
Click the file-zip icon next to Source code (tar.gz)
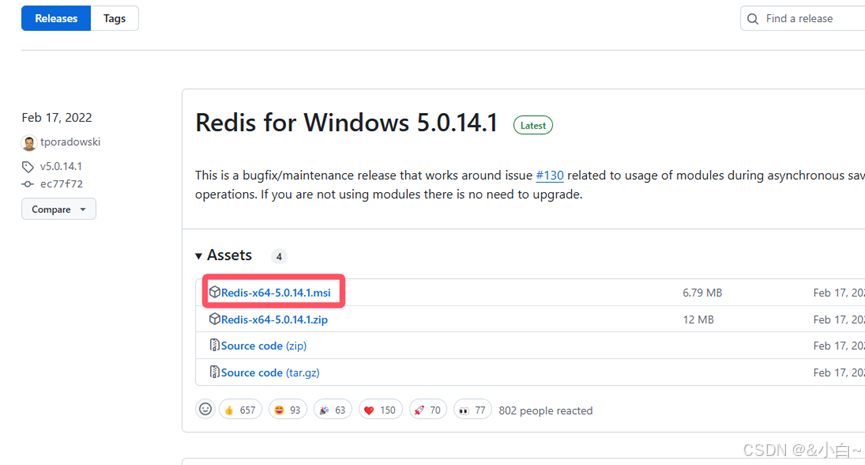coord(215,372)
